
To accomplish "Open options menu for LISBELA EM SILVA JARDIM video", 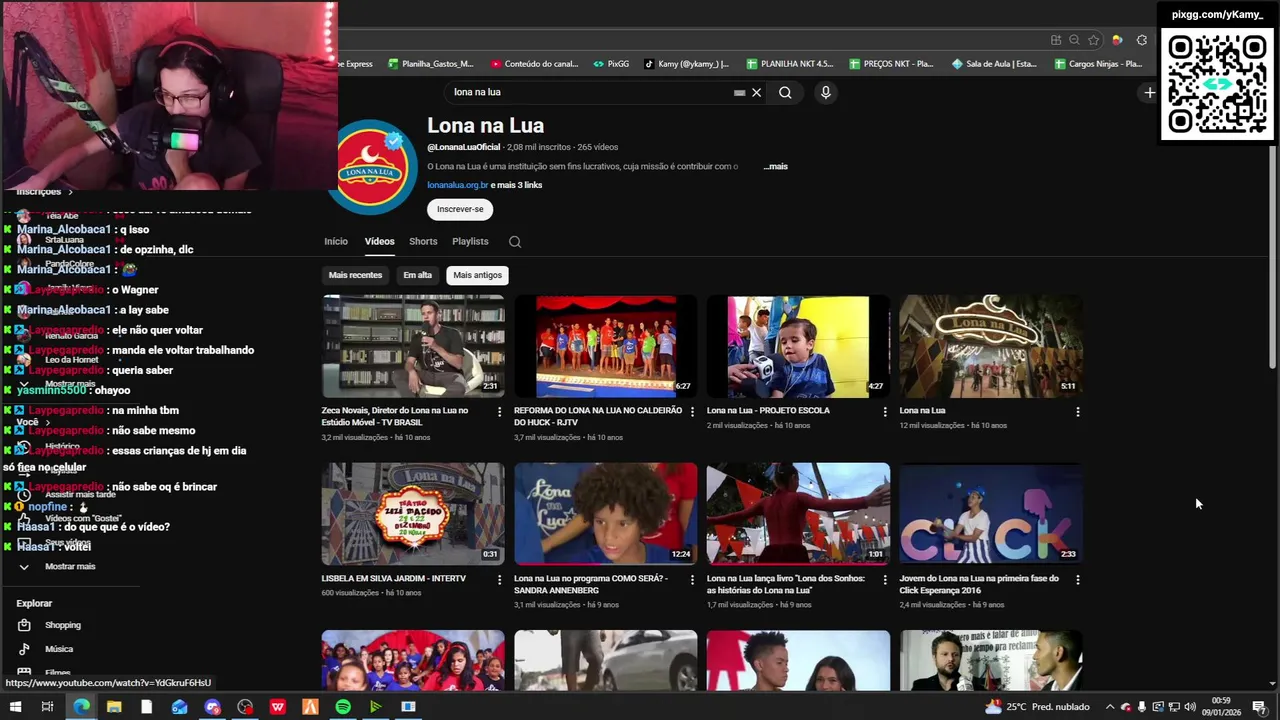I will [x=500, y=579].
